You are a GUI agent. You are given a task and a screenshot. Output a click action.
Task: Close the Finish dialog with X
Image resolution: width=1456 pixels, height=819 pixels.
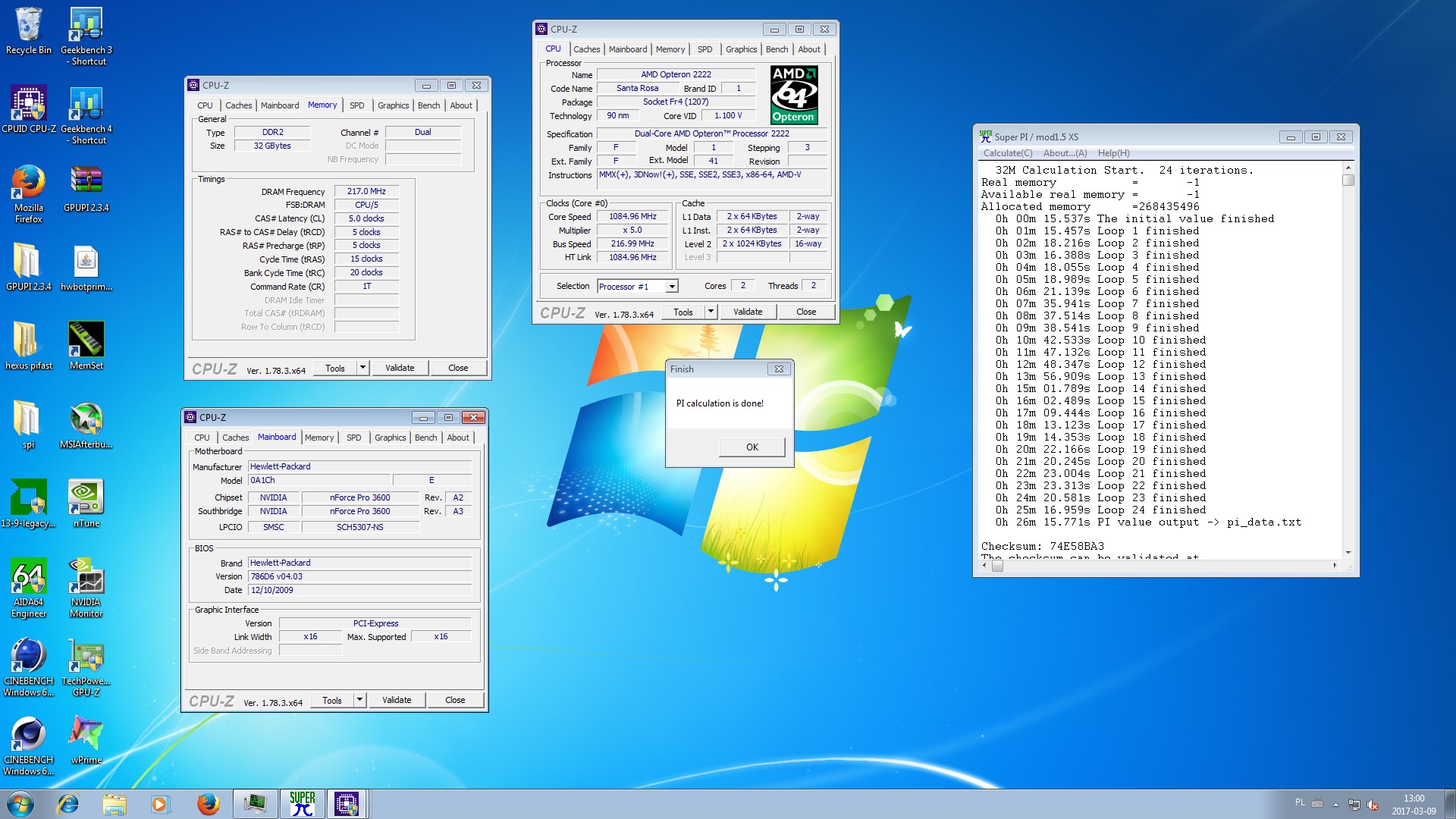pos(779,369)
